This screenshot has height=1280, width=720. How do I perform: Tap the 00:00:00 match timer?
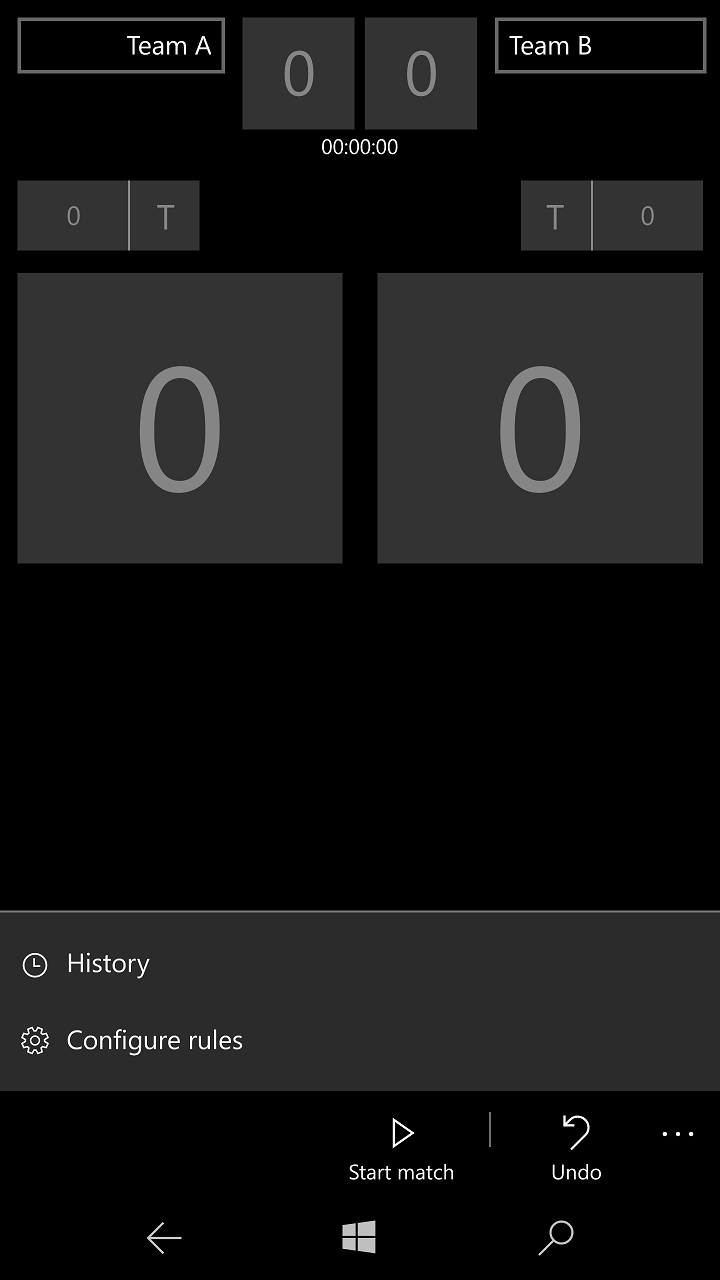[360, 147]
